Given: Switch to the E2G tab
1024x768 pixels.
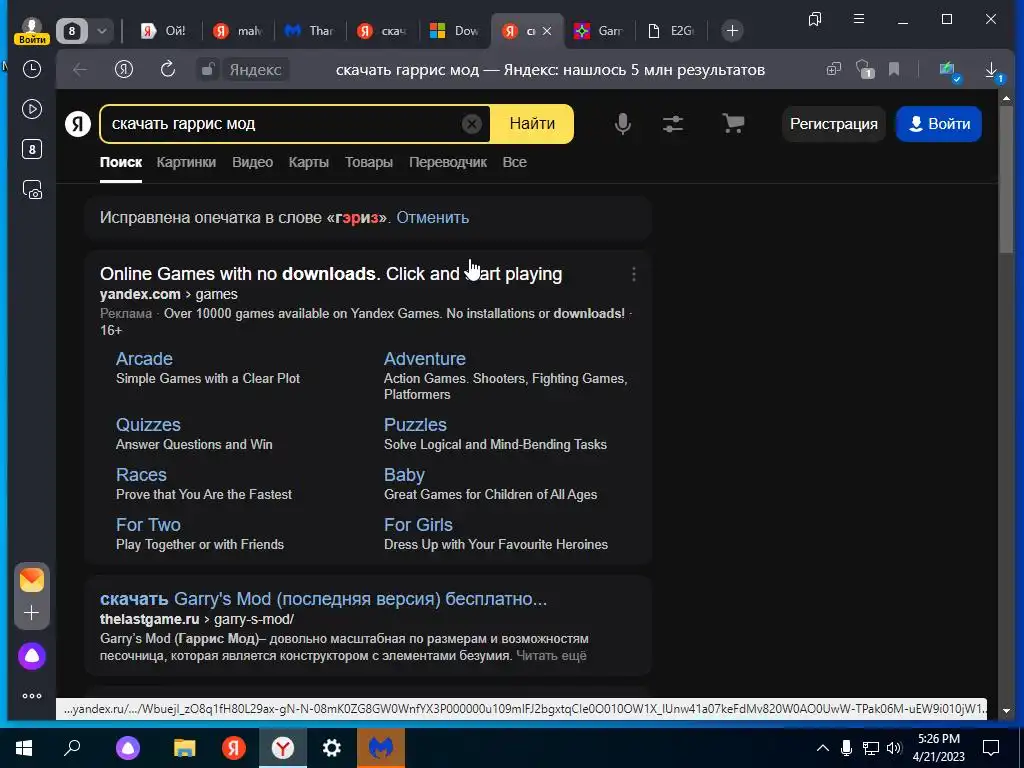Looking at the screenshot, I should pos(671,31).
